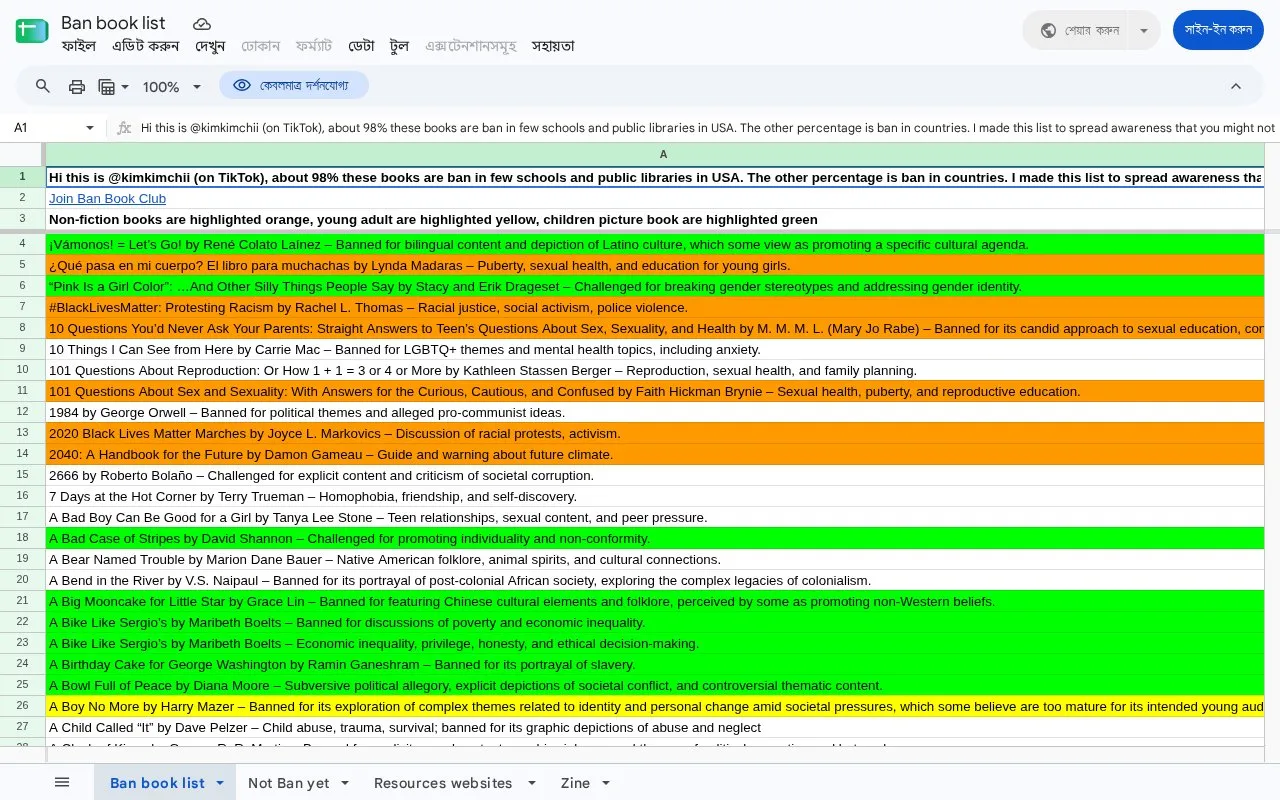Select the A Bad Case of Stripes cell
This screenshot has height=800, width=1280.
pyautogui.click(x=655, y=538)
